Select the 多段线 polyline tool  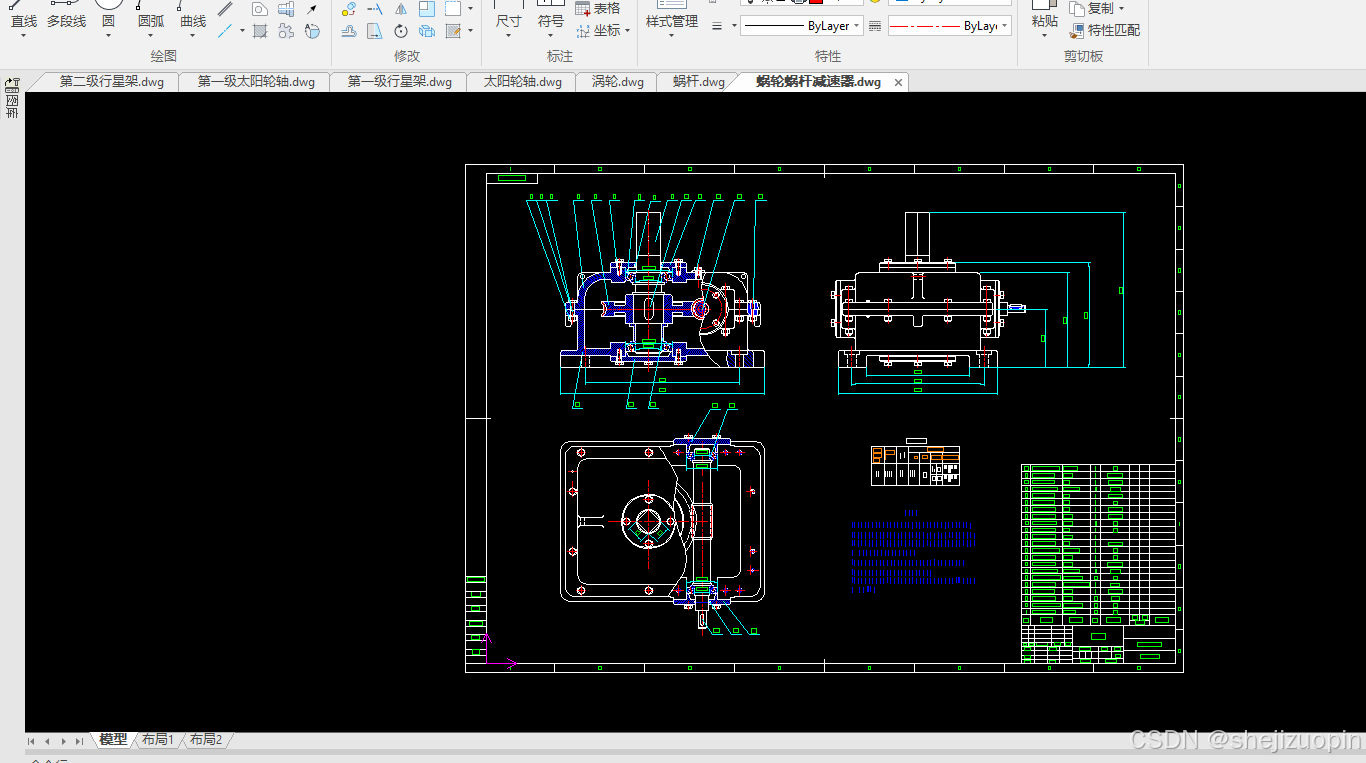[66, 18]
